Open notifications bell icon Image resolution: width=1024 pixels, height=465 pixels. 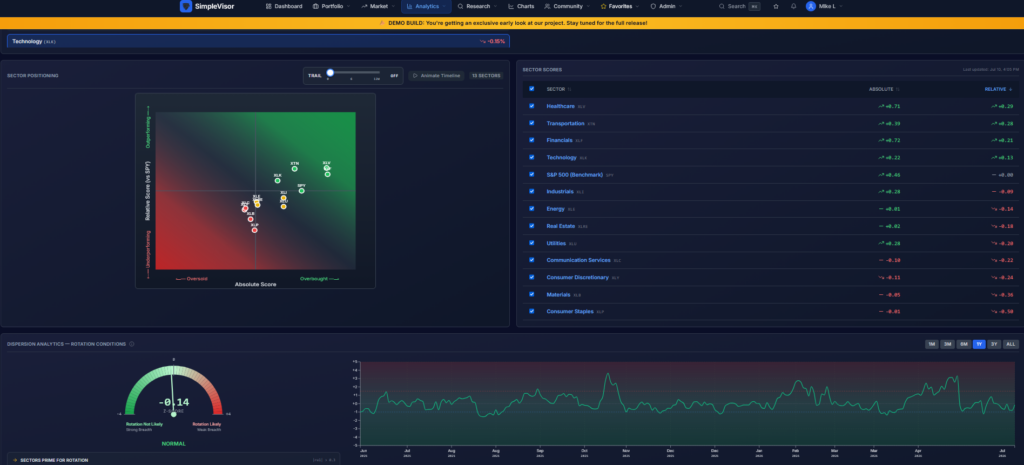[793, 6]
